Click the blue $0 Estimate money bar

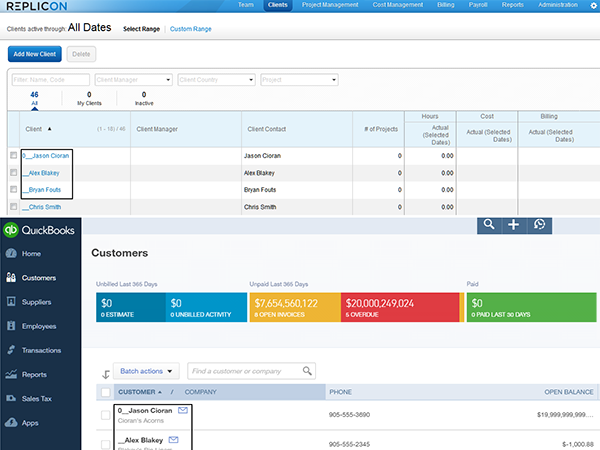point(131,307)
